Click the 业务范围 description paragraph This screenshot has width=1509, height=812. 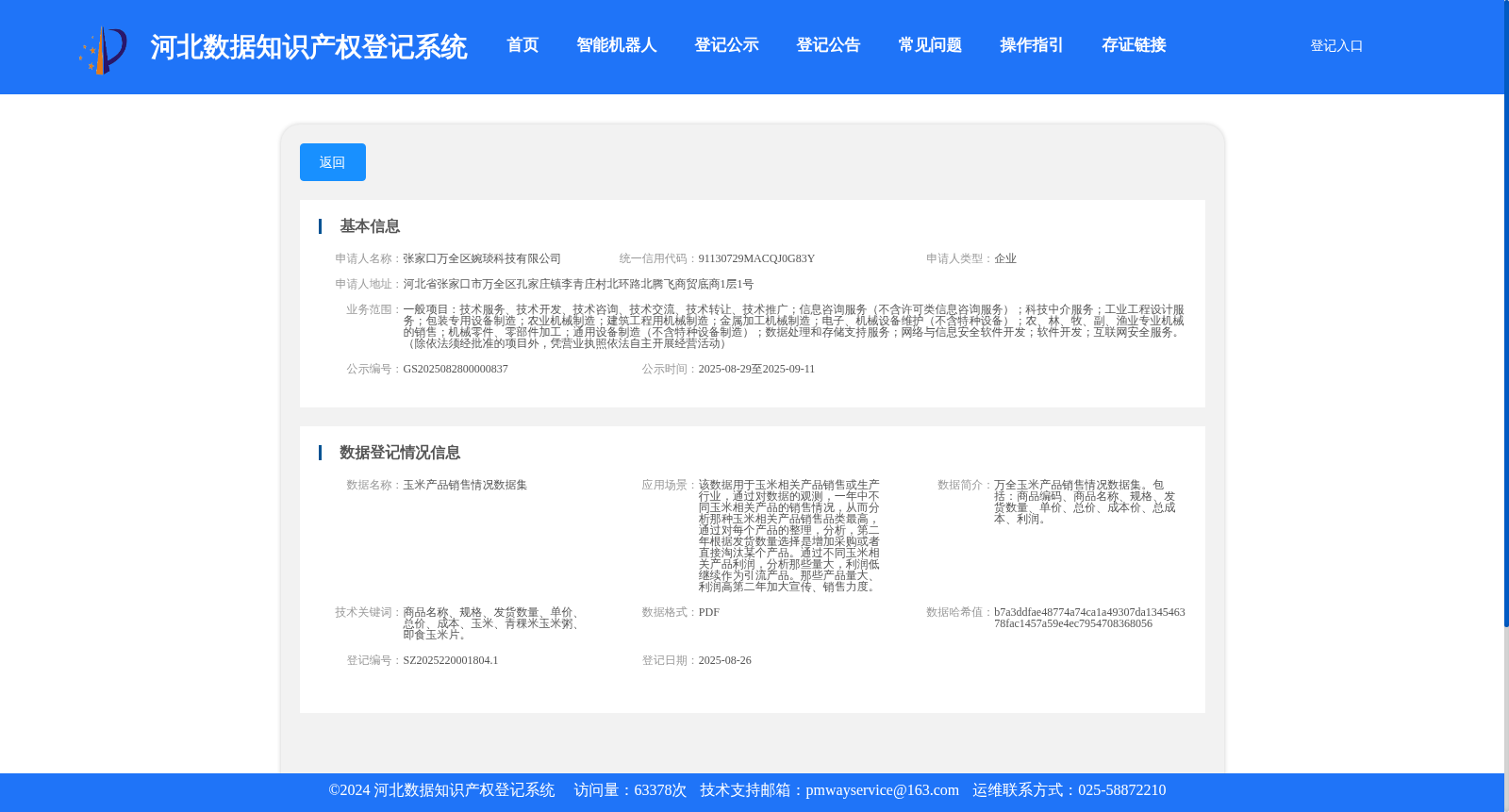tap(793, 326)
